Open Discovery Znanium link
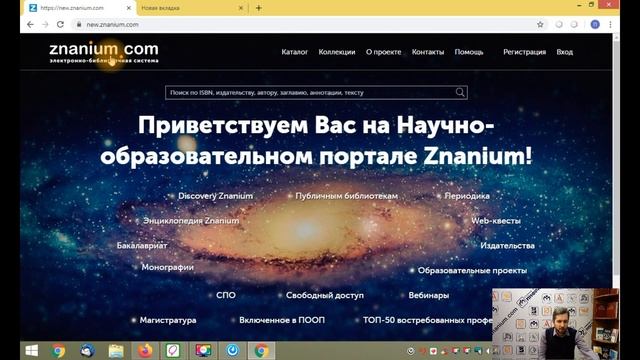The image size is (640, 360). (216, 196)
